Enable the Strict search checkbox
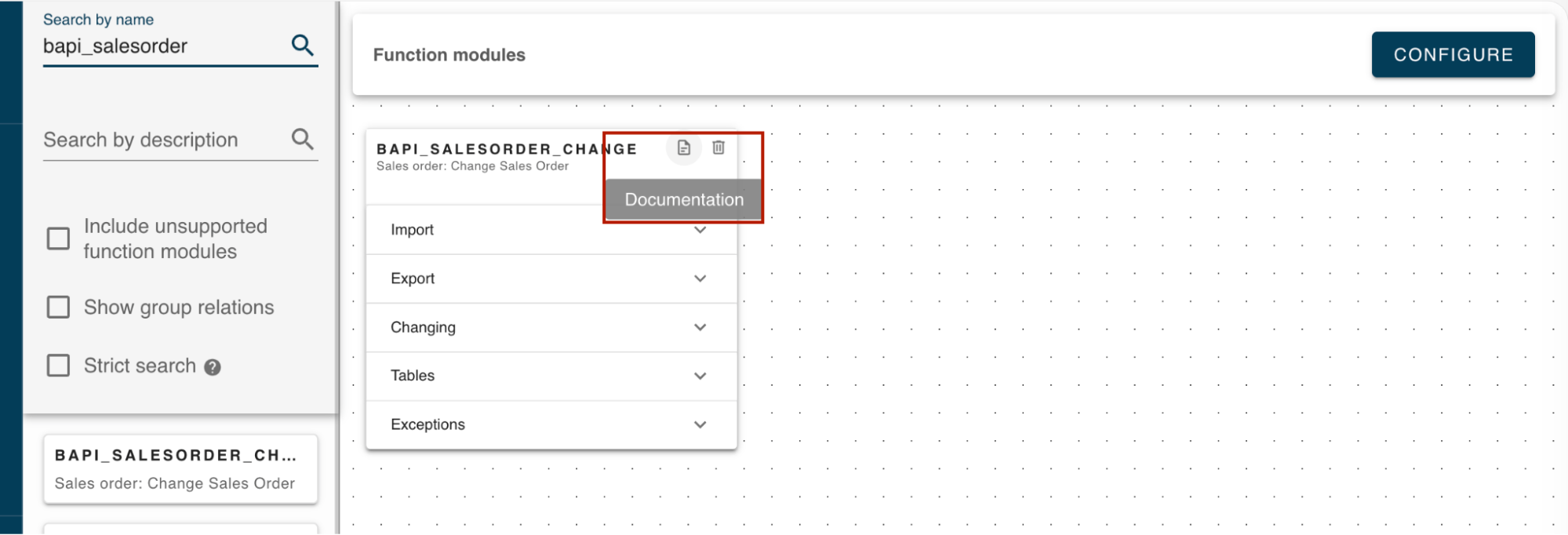Image resolution: width=1568 pixels, height=535 pixels. click(59, 366)
